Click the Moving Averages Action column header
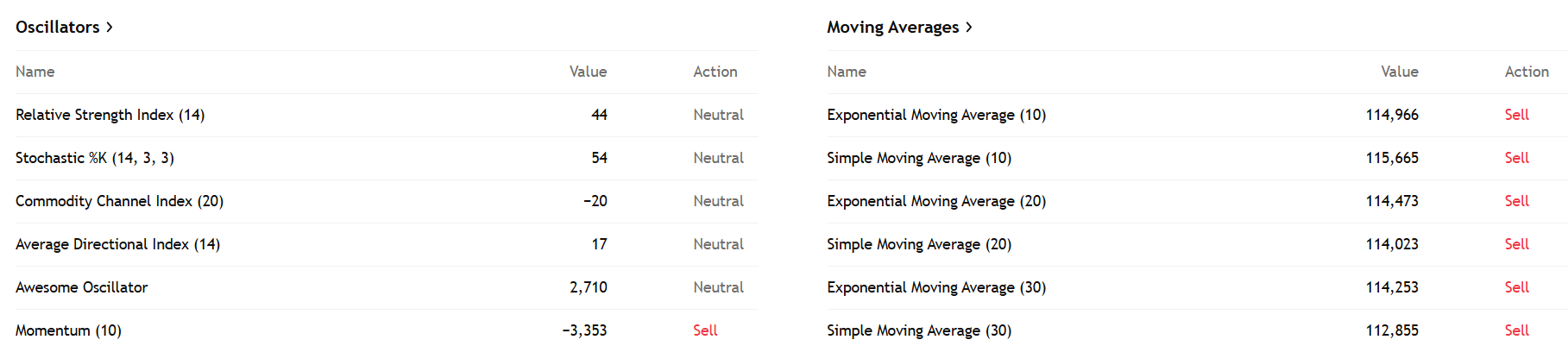 click(1527, 72)
